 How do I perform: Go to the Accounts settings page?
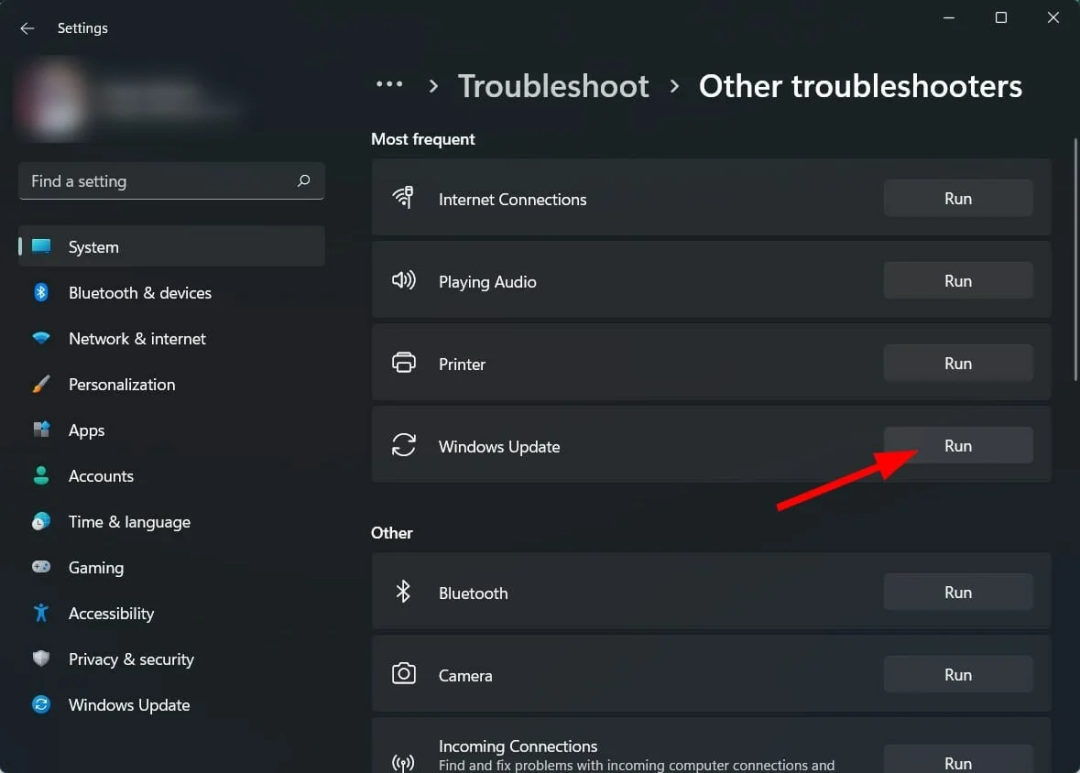pos(101,476)
